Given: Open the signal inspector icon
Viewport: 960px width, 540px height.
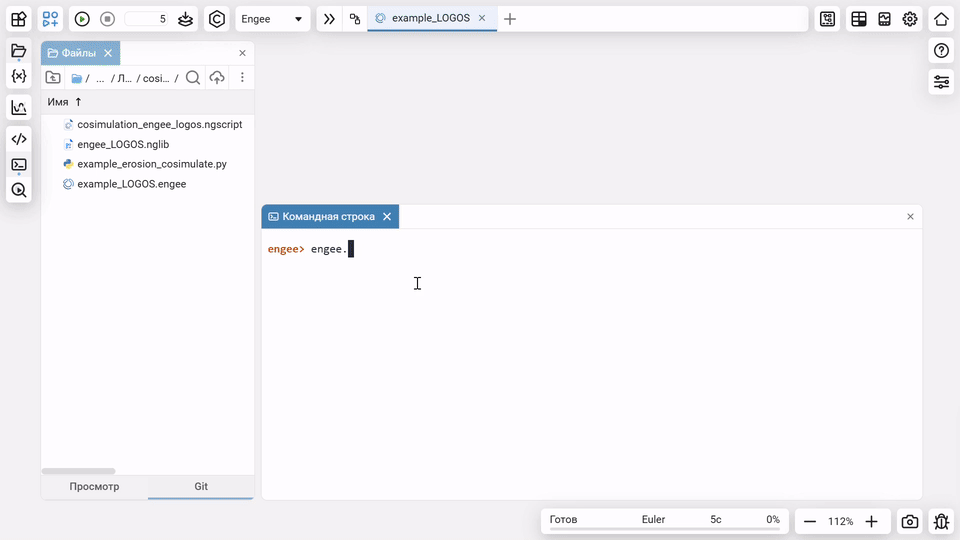Looking at the screenshot, I should (827, 19).
